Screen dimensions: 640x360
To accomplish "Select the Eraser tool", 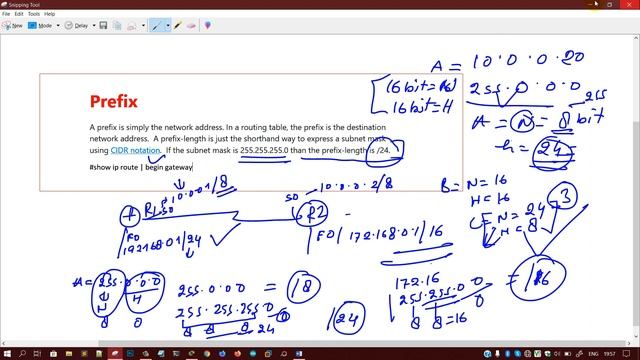I will 191,25.
